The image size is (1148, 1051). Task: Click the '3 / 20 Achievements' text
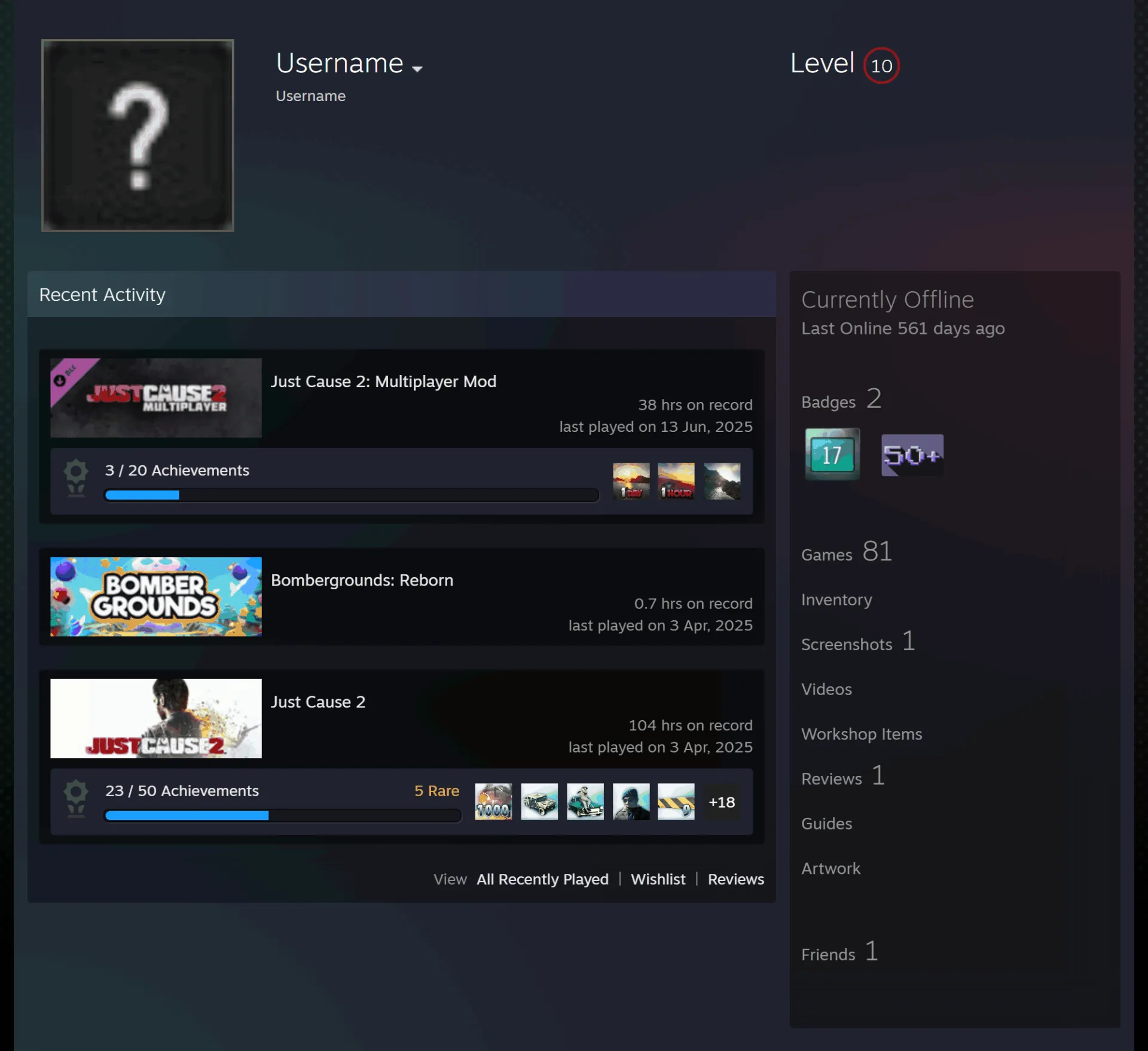point(177,470)
